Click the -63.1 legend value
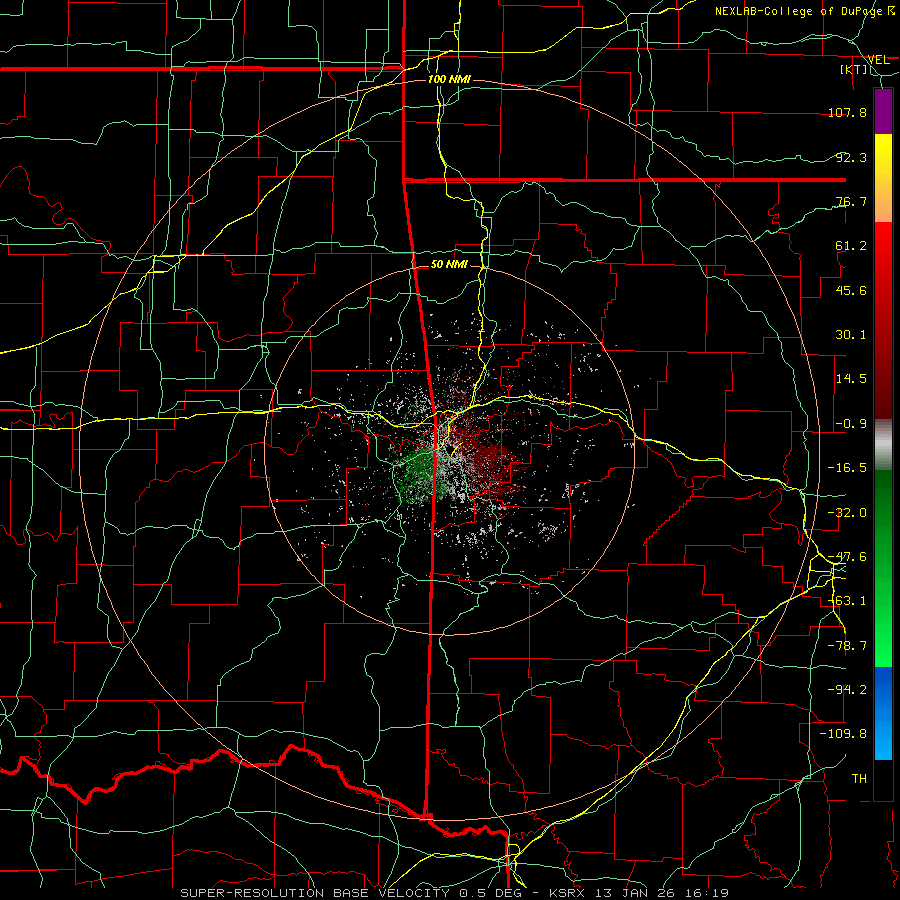Viewport: 900px width, 900px height. coord(847,601)
